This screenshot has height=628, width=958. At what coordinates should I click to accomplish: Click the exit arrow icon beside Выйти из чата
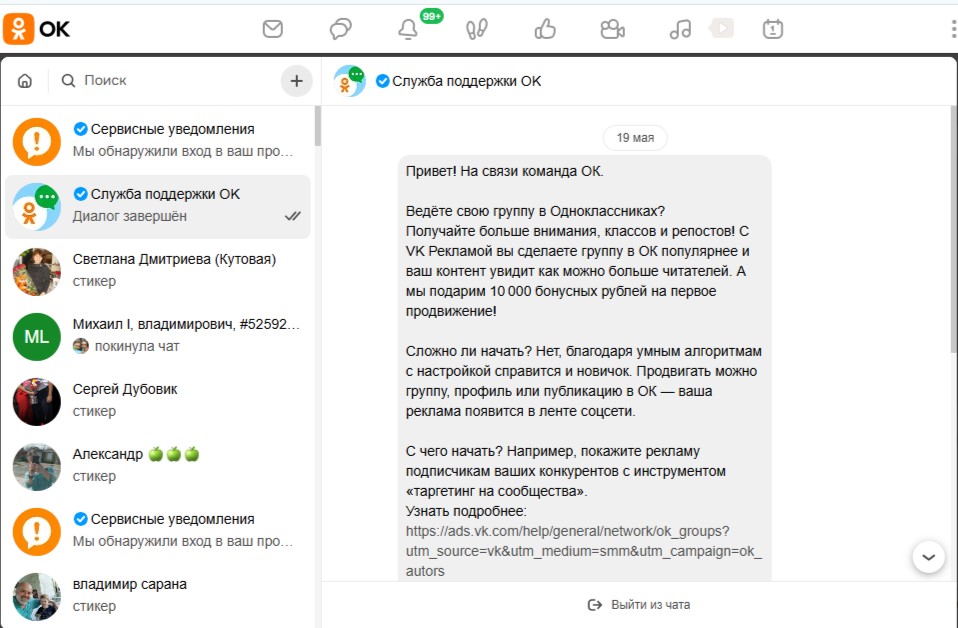[x=594, y=605]
